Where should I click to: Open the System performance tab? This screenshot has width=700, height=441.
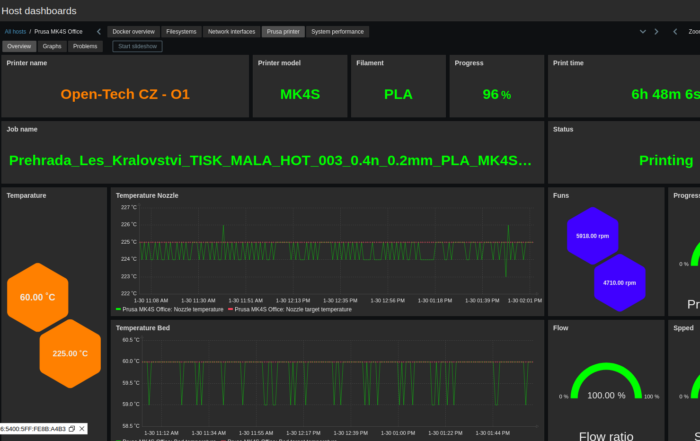(x=338, y=32)
